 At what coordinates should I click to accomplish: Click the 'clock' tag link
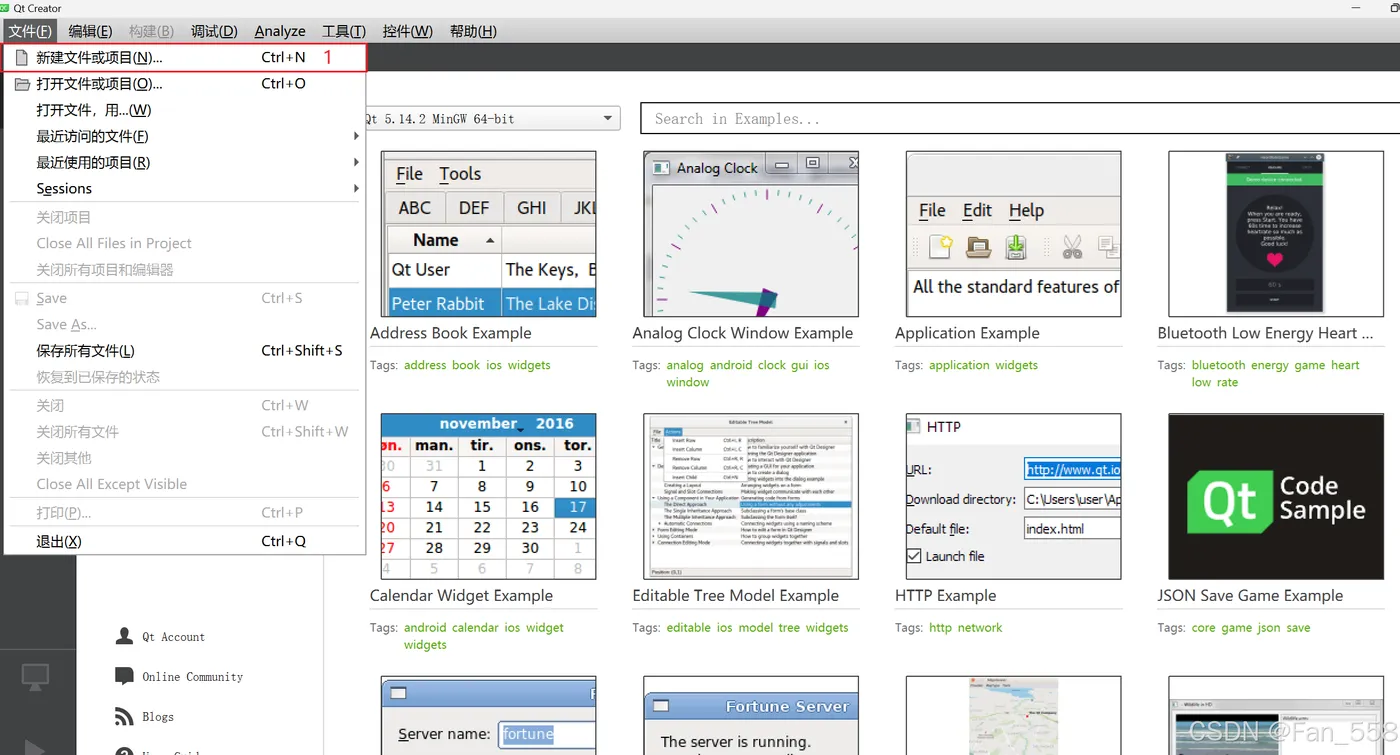pyautogui.click(x=772, y=365)
